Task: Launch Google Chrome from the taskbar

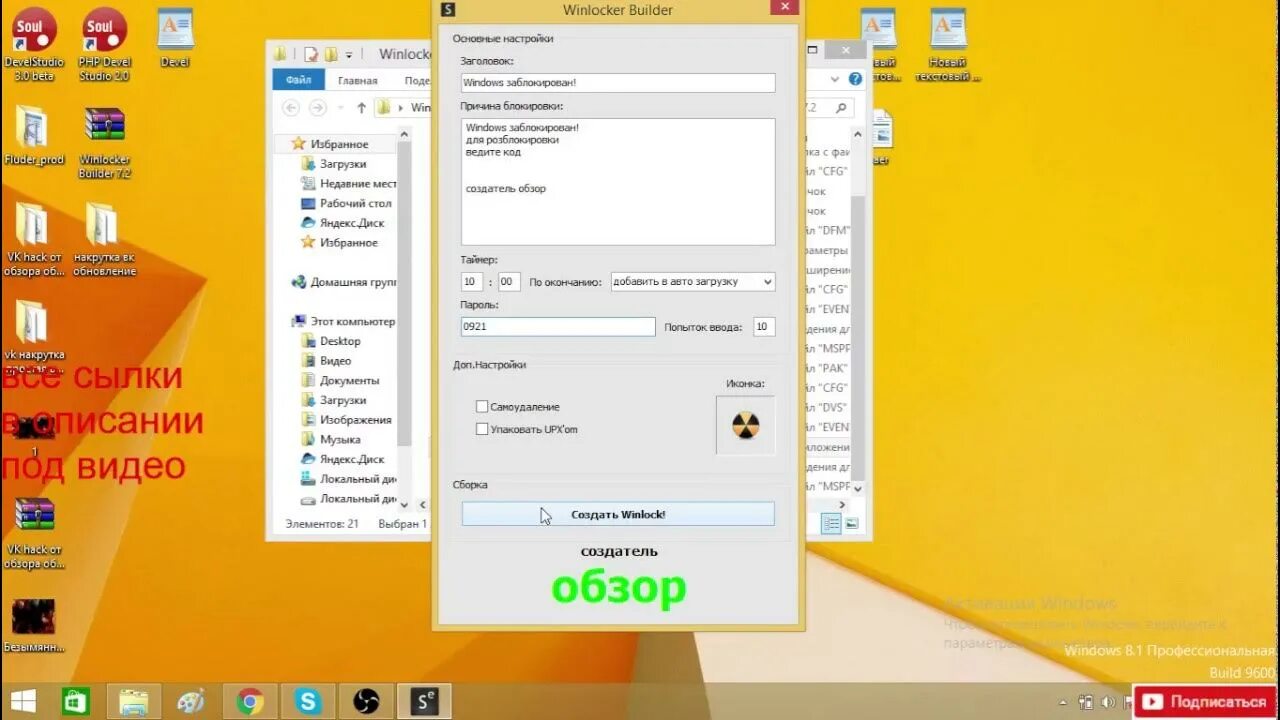Action: (x=250, y=701)
